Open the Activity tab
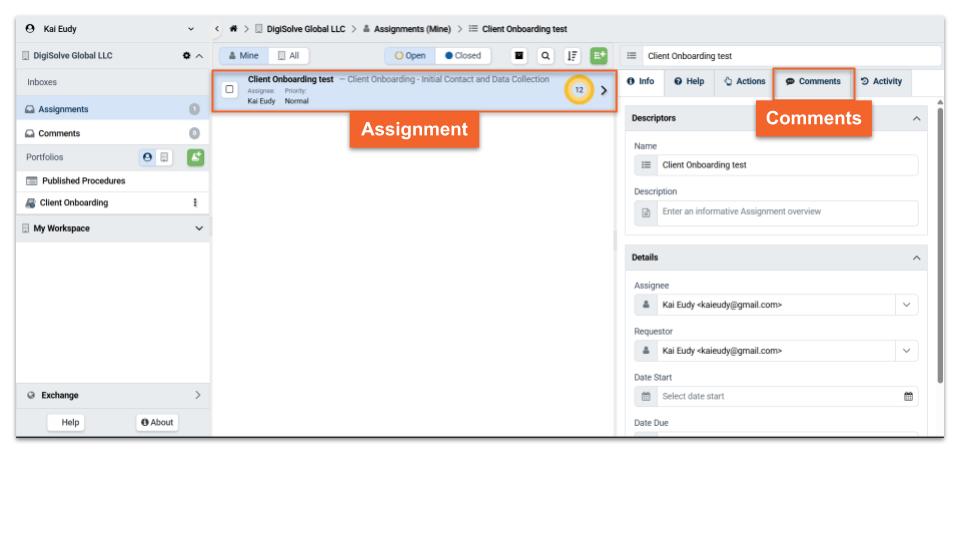Screen dimensions: 960x540 click(880, 81)
